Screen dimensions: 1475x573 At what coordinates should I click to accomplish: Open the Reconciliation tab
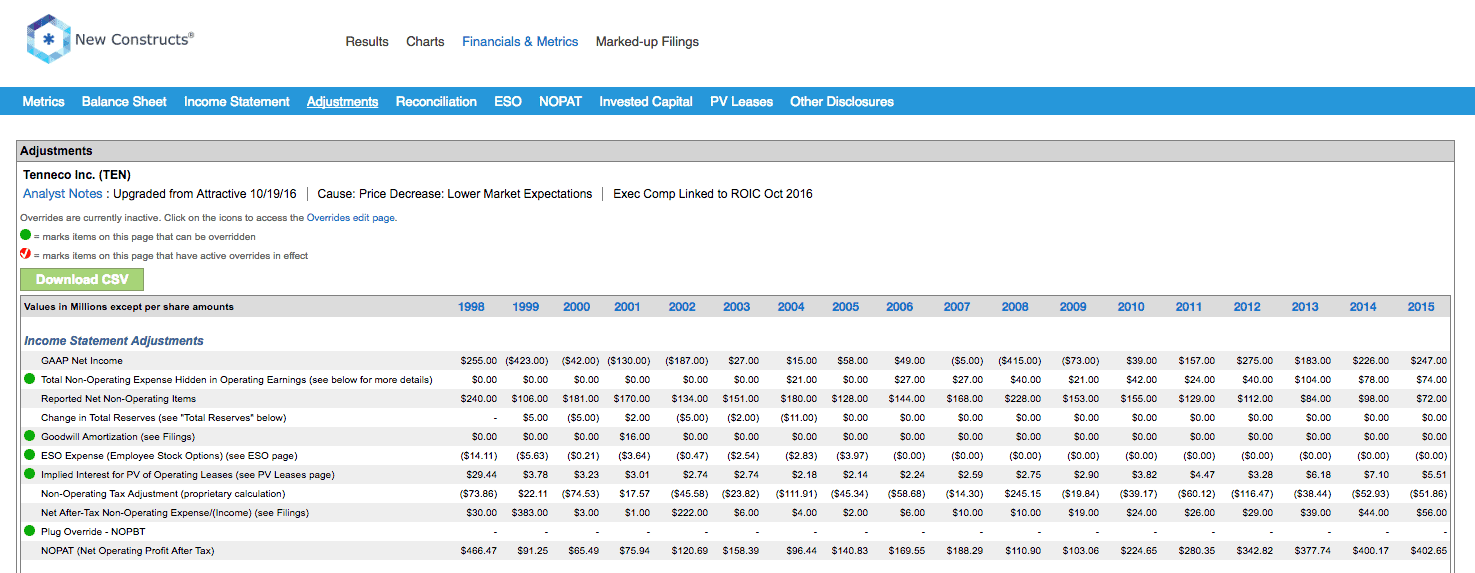pyautogui.click(x=436, y=101)
